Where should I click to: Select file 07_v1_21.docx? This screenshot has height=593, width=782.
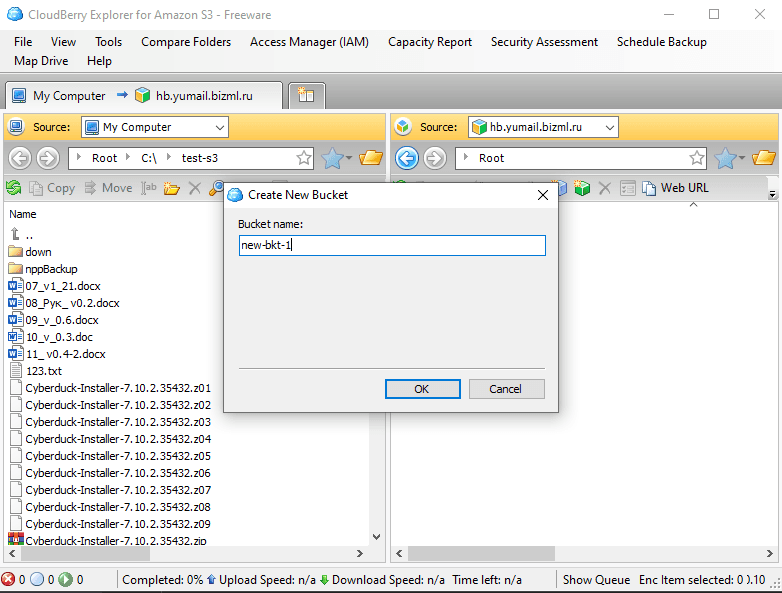click(55, 286)
